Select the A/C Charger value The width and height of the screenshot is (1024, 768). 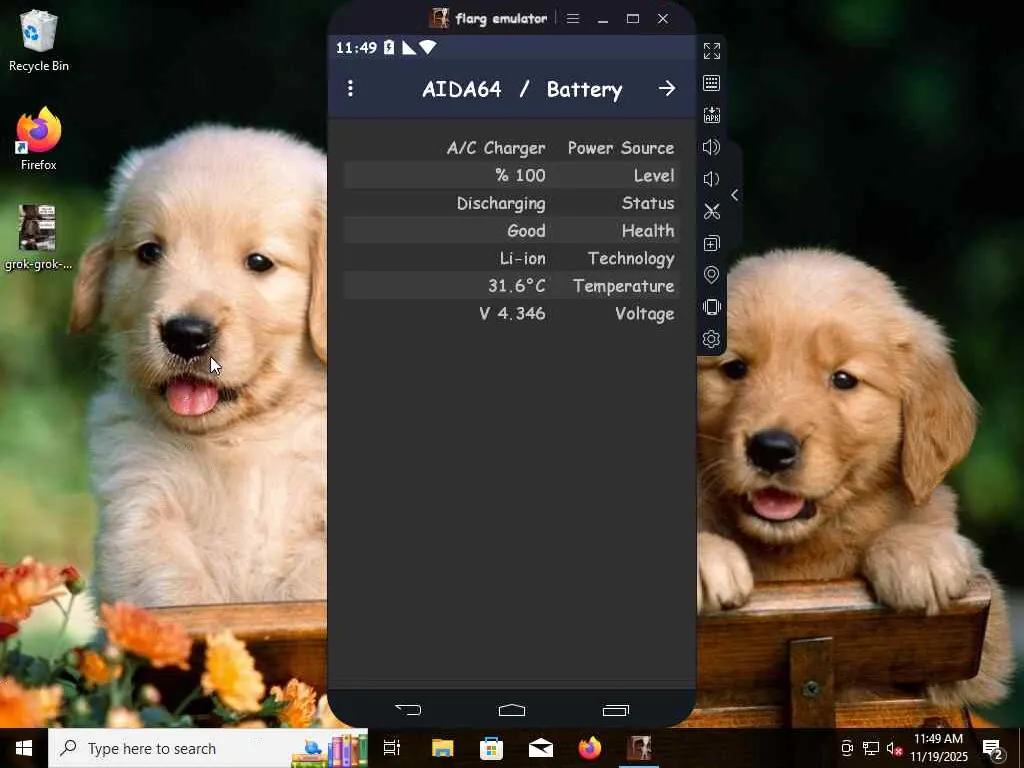point(496,148)
